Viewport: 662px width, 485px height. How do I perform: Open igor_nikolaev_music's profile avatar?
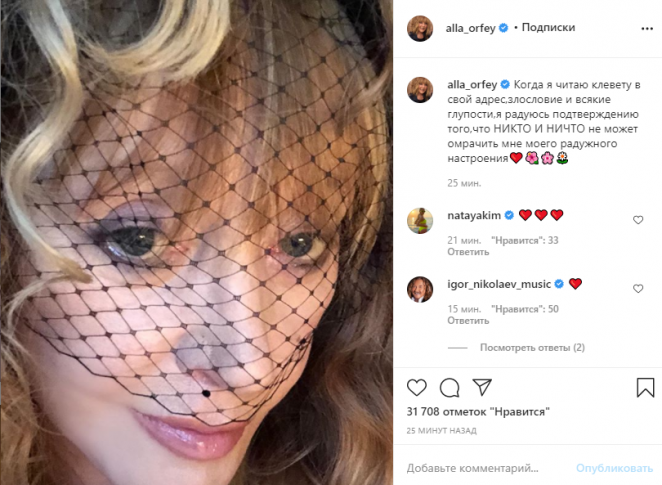pyautogui.click(x=420, y=289)
